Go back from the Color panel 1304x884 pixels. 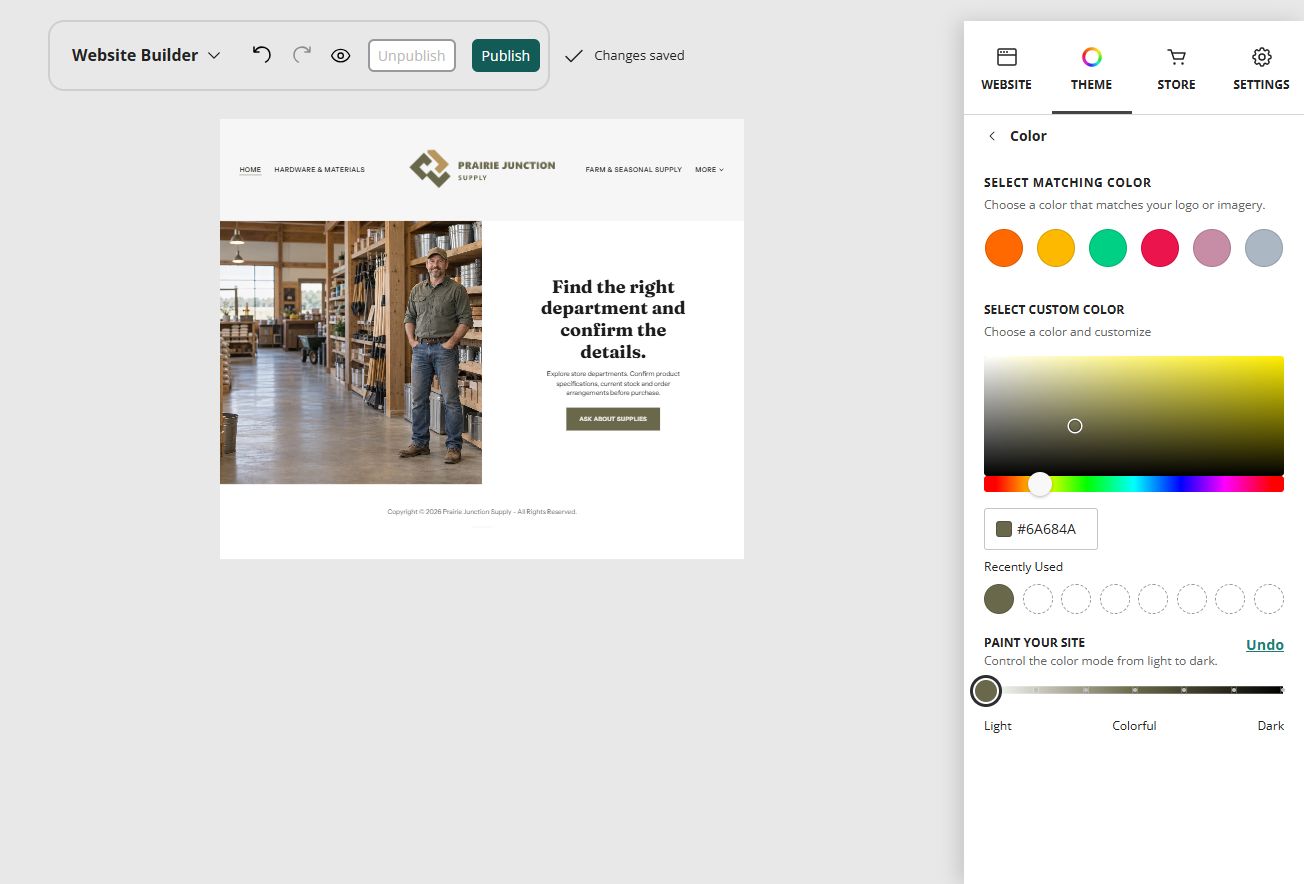pos(992,136)
